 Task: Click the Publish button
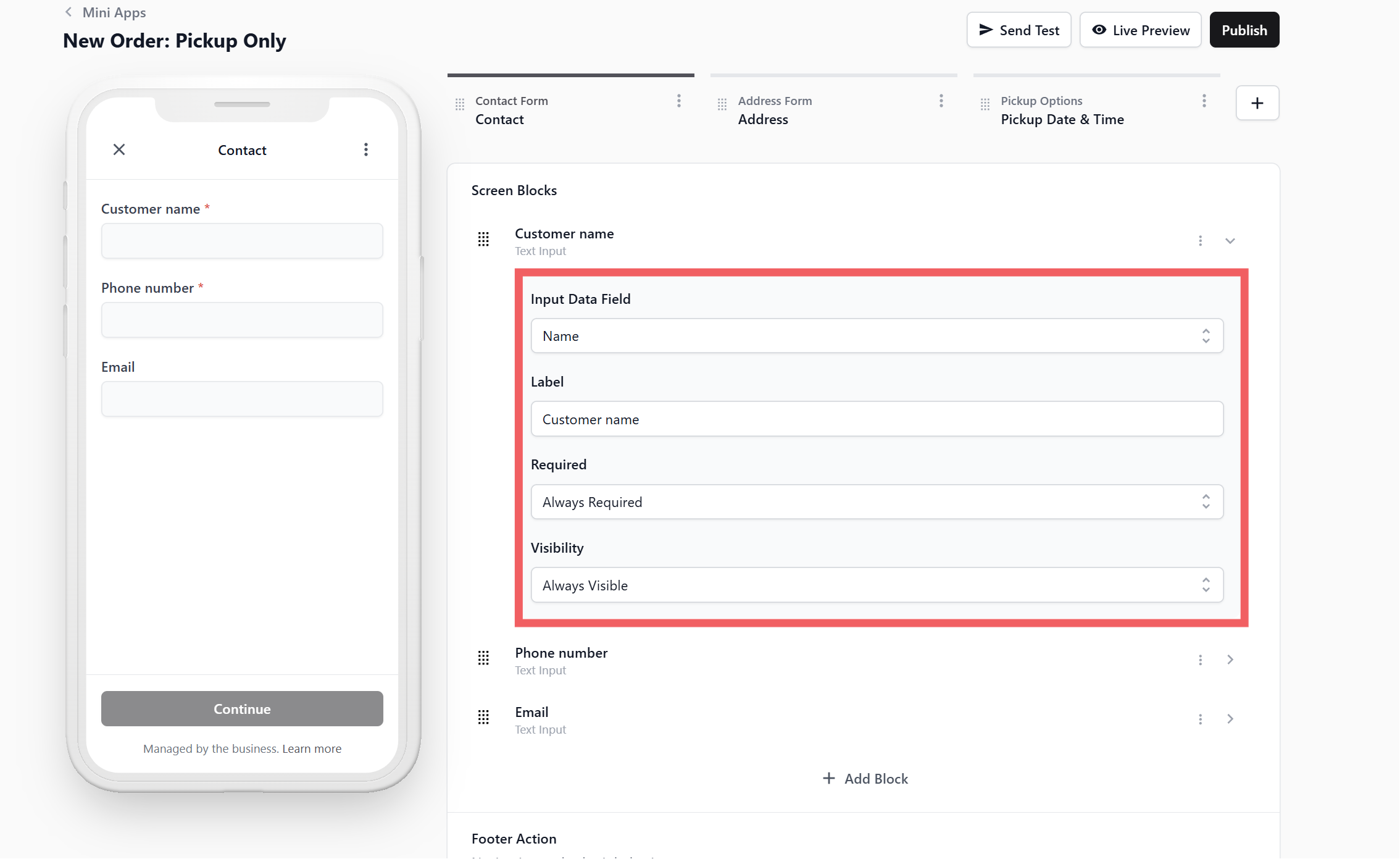[1244, 30]
